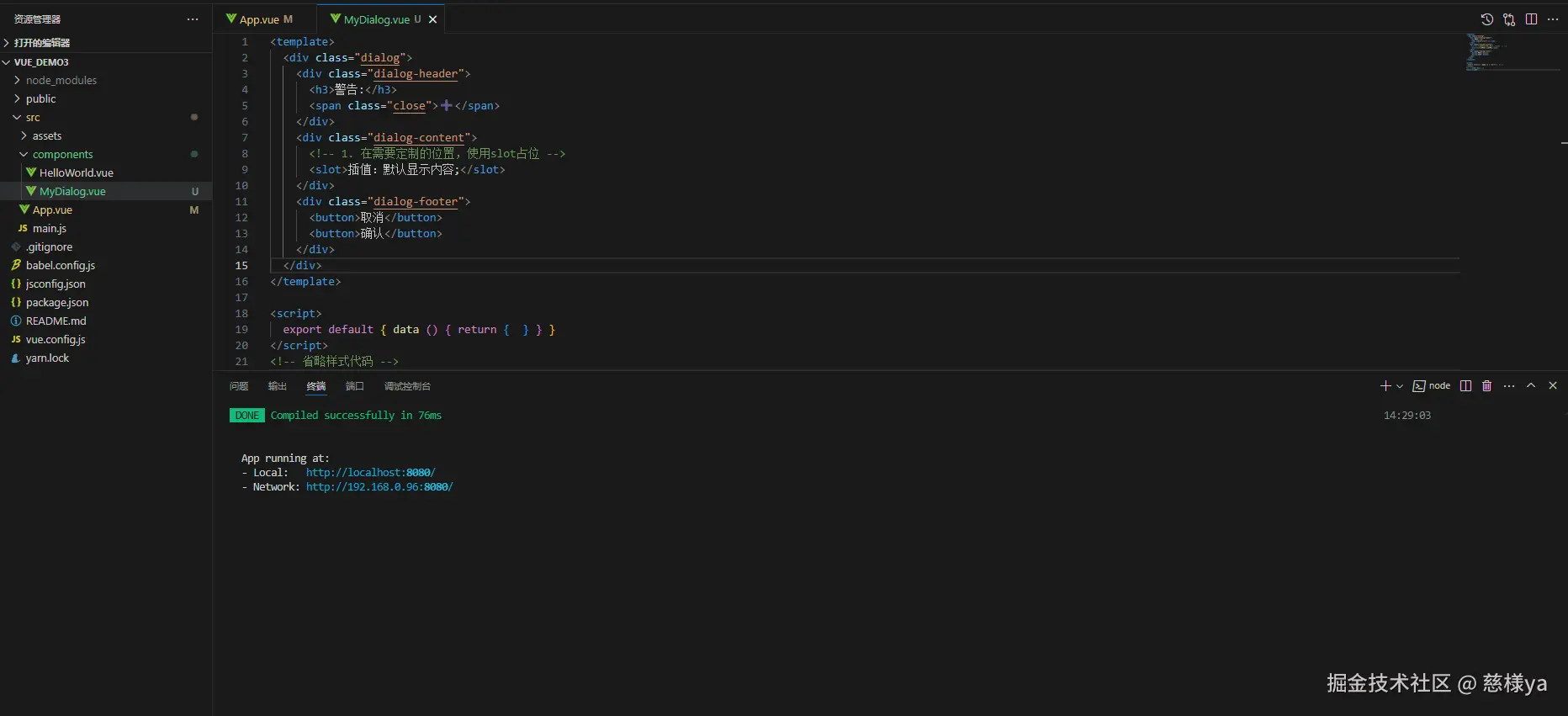Screen dimensions: 1568x716
Task: Open the file history timeline icon
Action: (x=1487, y=19)
